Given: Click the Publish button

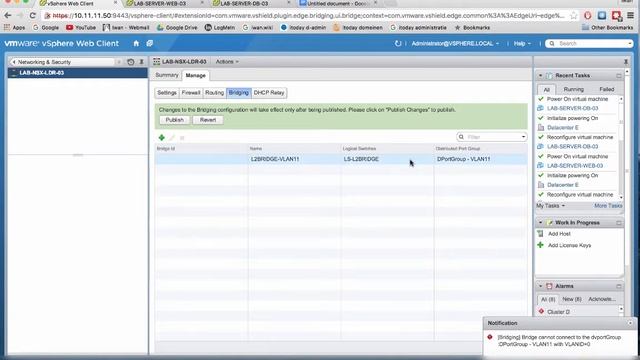Looking at the screenshot, I should coord(174,120).
